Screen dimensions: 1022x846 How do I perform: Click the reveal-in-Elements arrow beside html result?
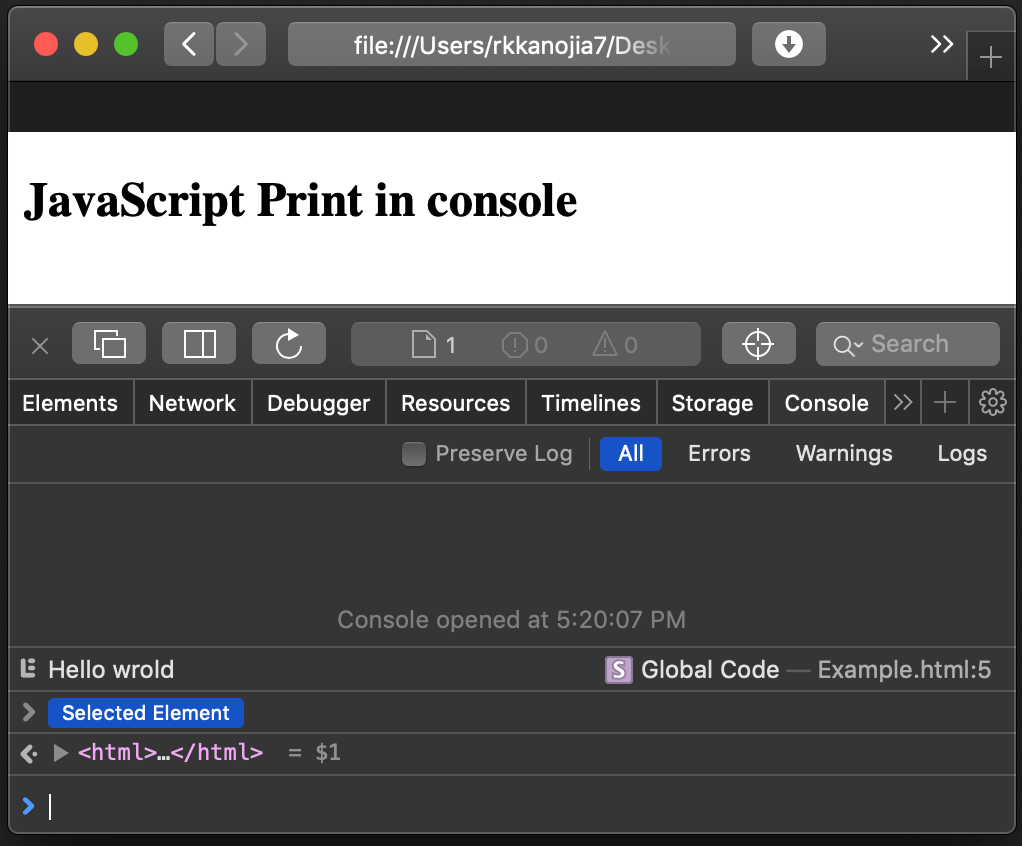[x=27, y=753]
